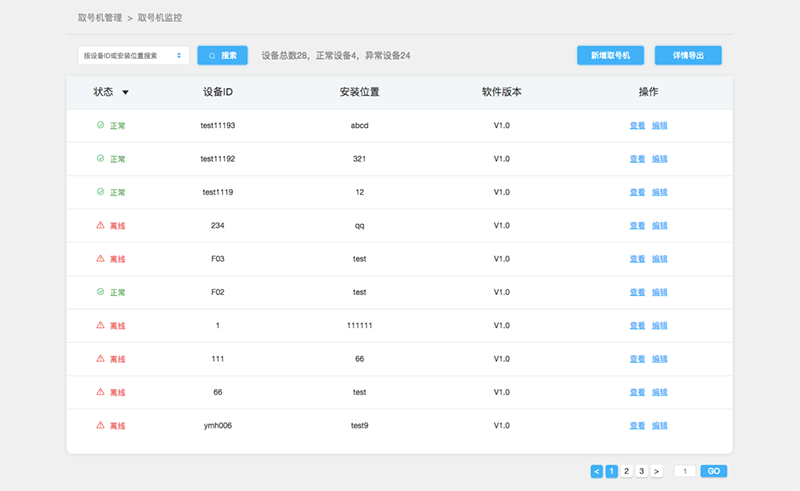Open 取号机管理 breadcrumb link
The image size is (800, 491).
click(100, 18)
